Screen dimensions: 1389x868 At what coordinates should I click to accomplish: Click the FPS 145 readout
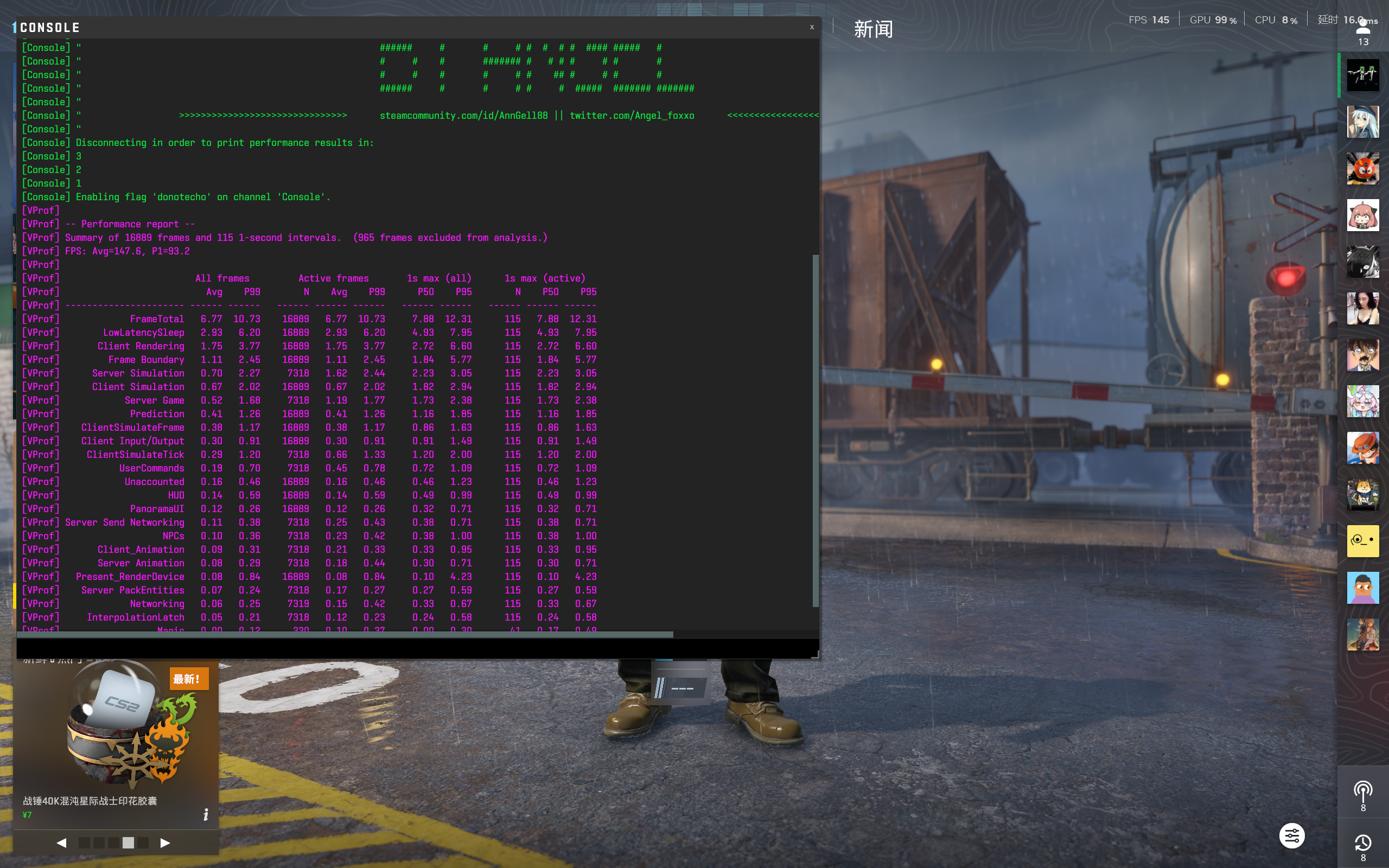tap(1149, 20)
